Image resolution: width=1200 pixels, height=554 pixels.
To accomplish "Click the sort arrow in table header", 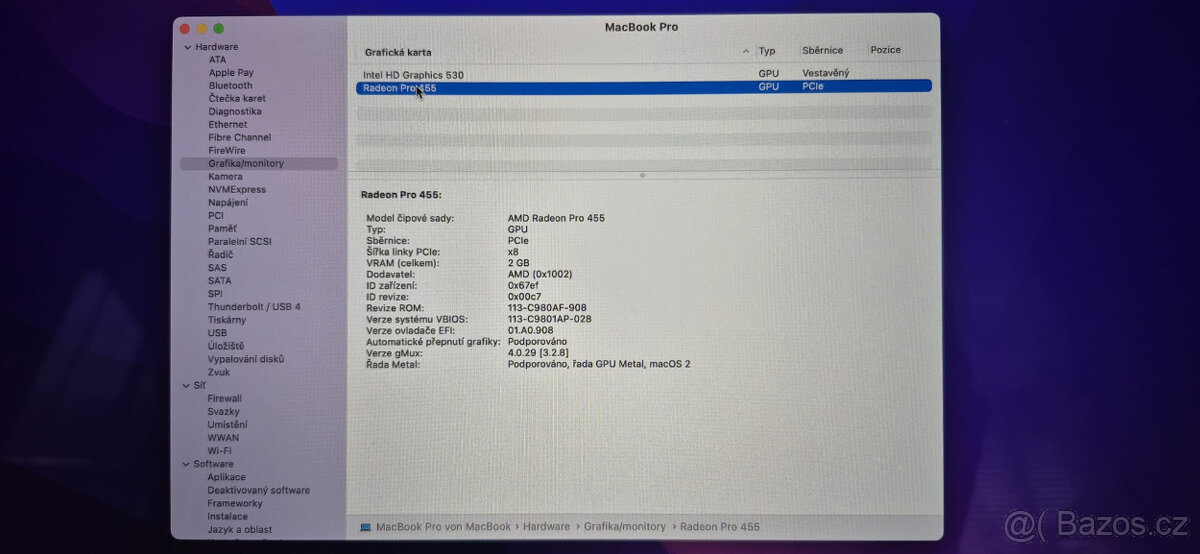I will click(746, 51).
